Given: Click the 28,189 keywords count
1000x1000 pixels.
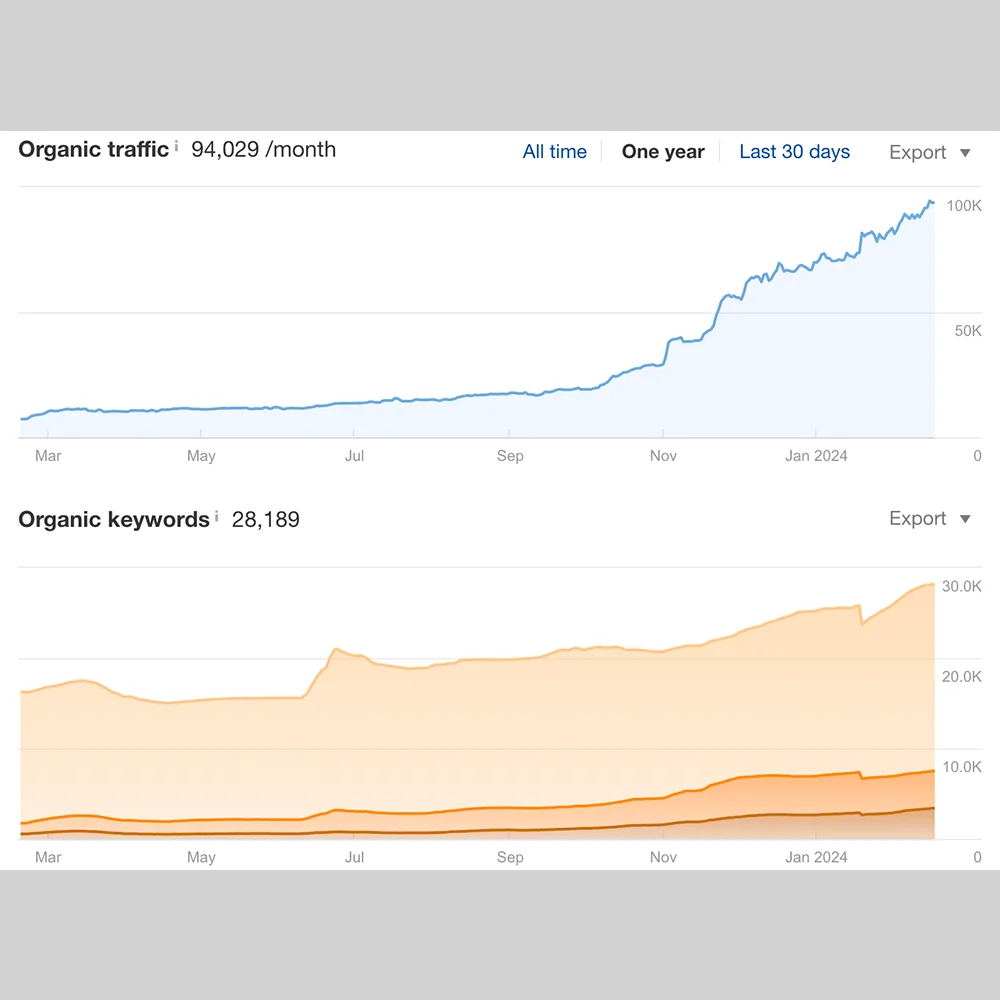Looking at the screenshot, I should pos(265,520).
